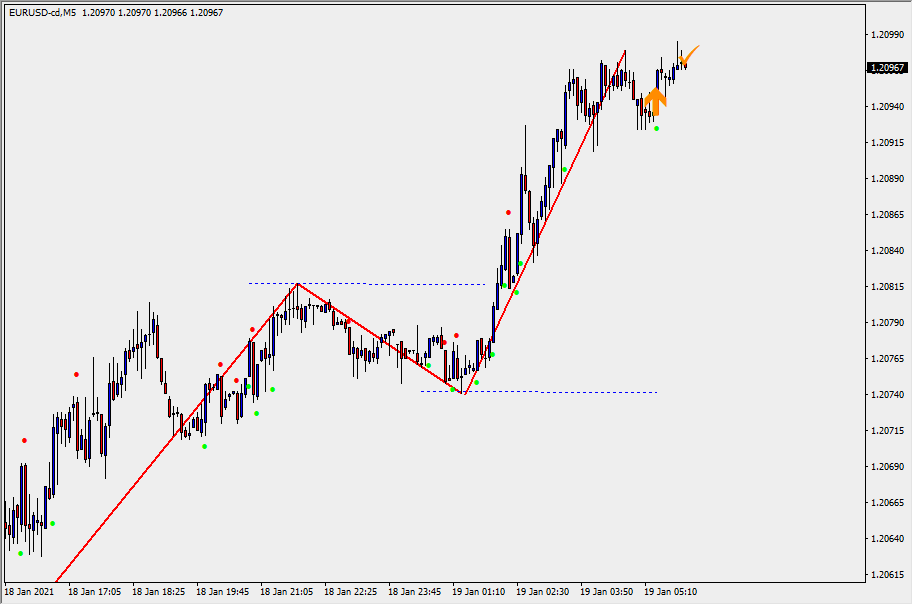913x605 pixels.
Task: Select the red zigzag trough near 19 Jan 01:10
Action: [464, 393]
